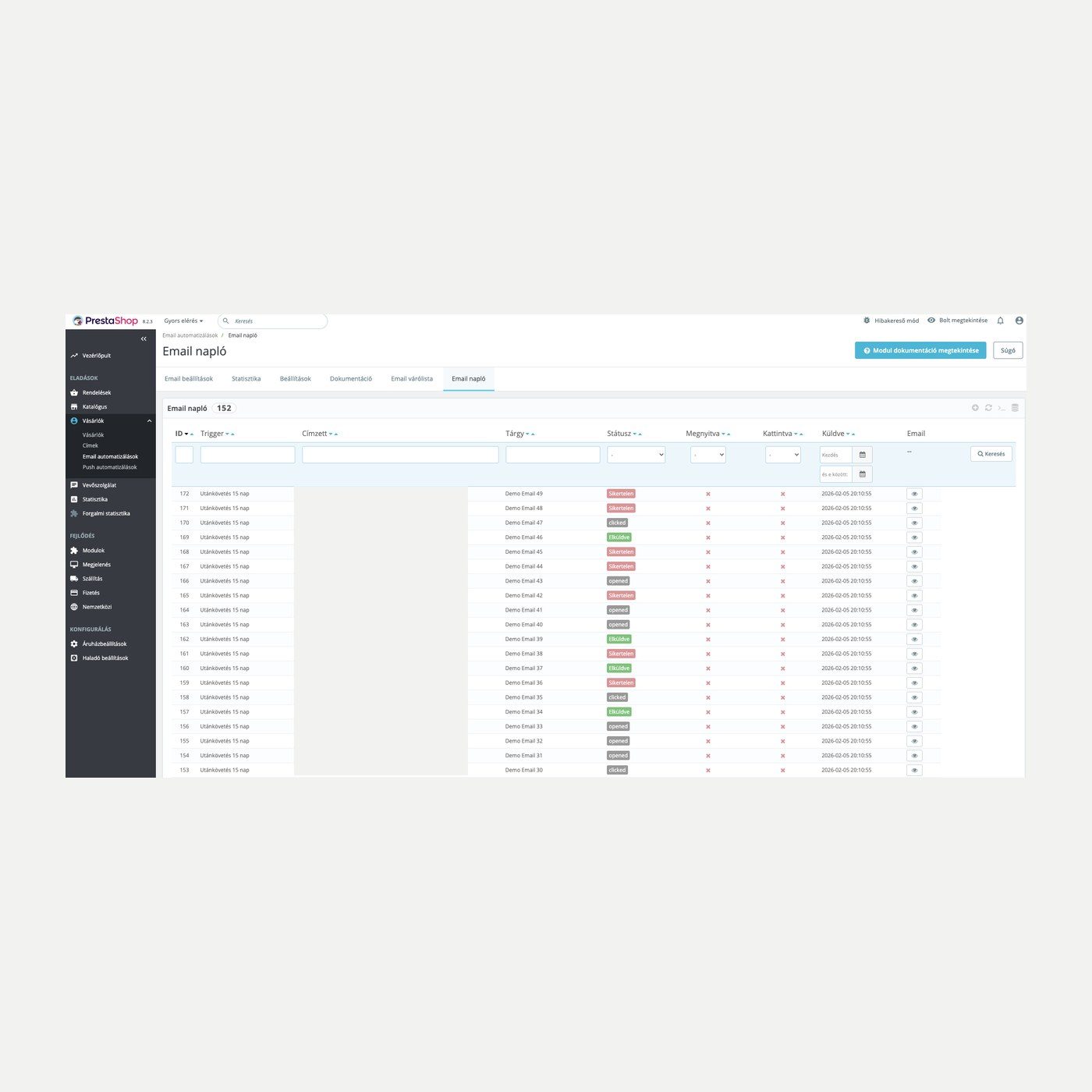Screen dimensions: 1092x1092
Task: Open the Megnyitva filter dropdown
Action: pos(708,455)
